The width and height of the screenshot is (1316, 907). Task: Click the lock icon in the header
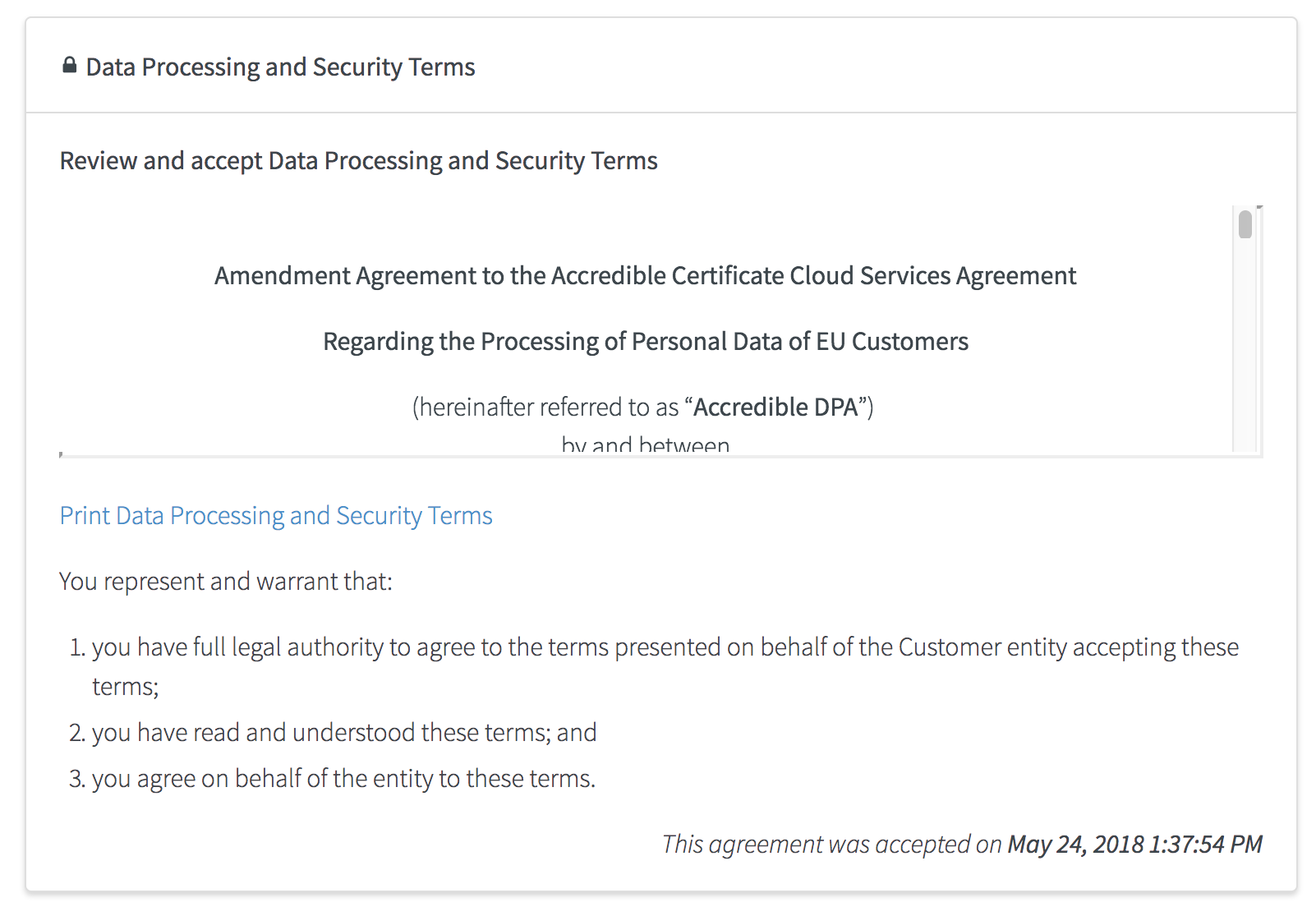pyautogui.click(x=70, y=66)
